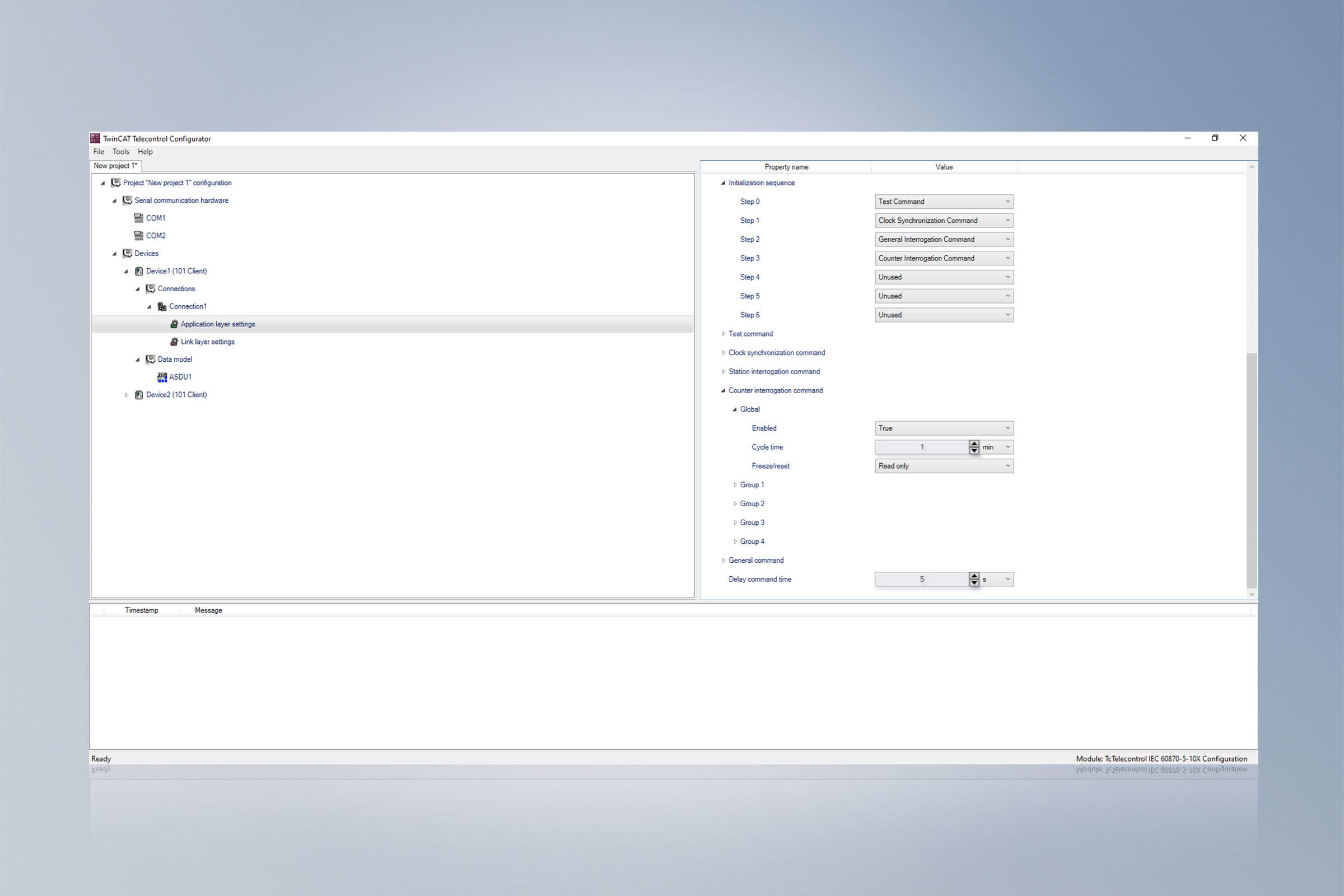The width and height of the screenshot is (1344, 896).
Task: Click the COM2 serial port icon
Action: coord(138,235)
